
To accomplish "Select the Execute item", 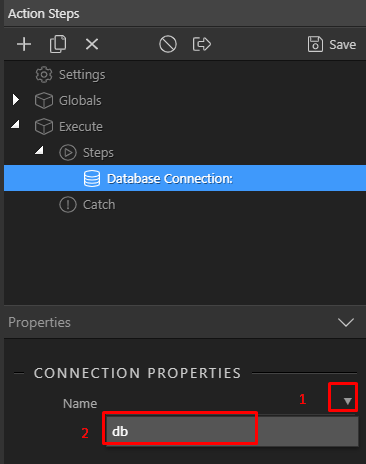I will pyautogui.click(x=81, y=127).
